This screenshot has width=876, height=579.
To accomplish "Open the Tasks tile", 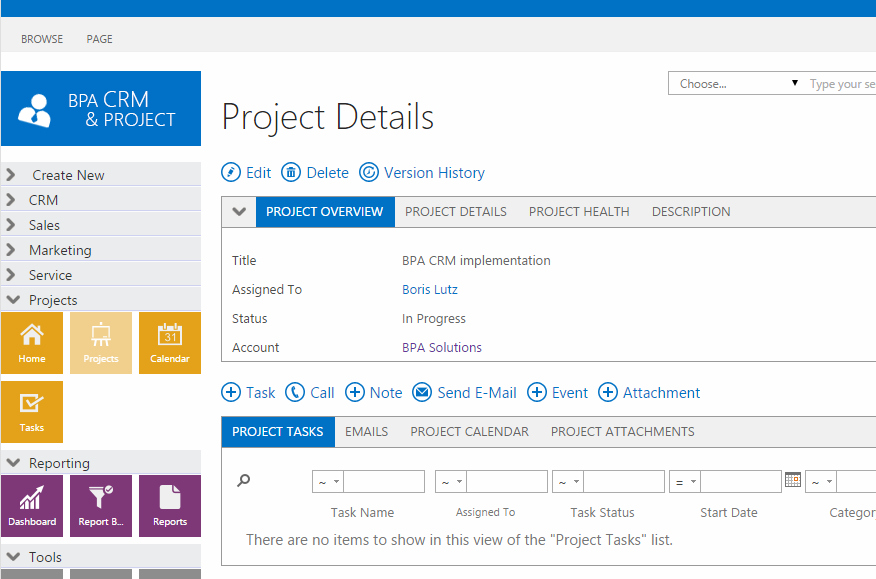I will click(32, 412).
